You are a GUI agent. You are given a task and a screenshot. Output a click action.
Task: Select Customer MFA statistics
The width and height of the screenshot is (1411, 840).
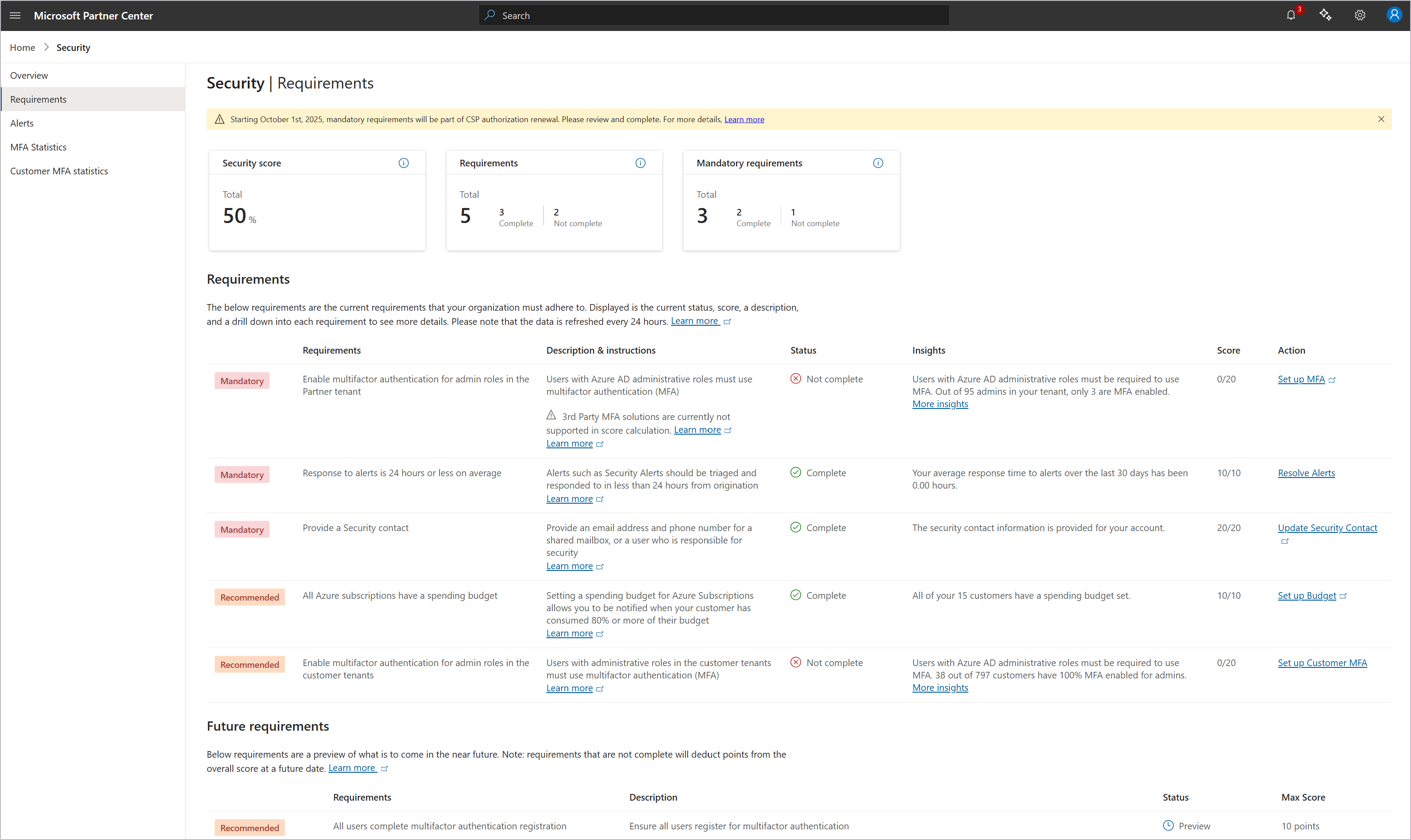(x=59, y=171)
